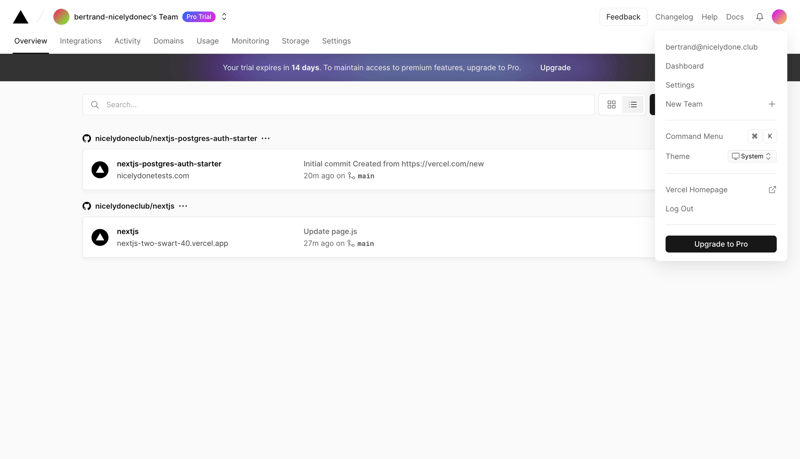This screenshot has height=459, width=800.
Task: Switch to the Overview tab
Action: [x=31, y=41]
